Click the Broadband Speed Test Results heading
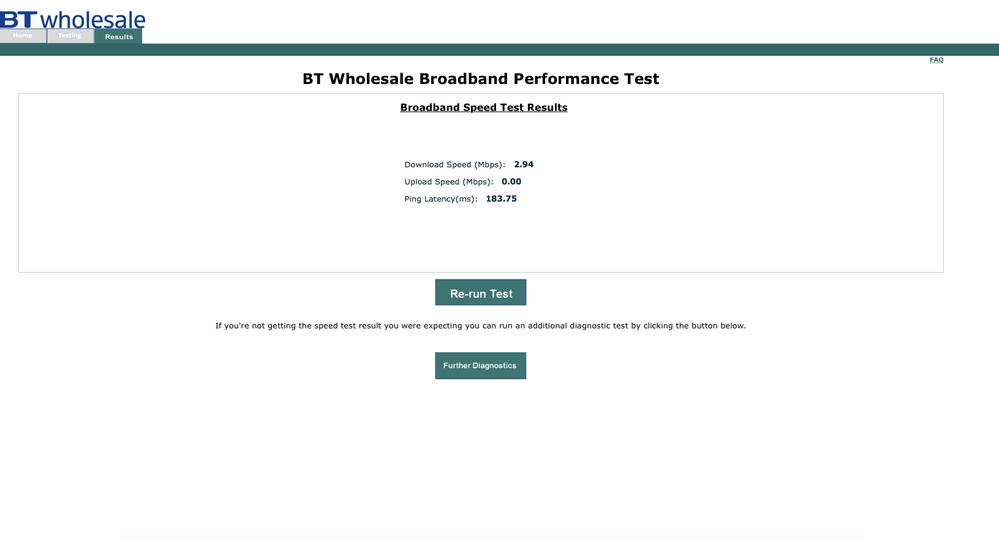 click(484, 108)
